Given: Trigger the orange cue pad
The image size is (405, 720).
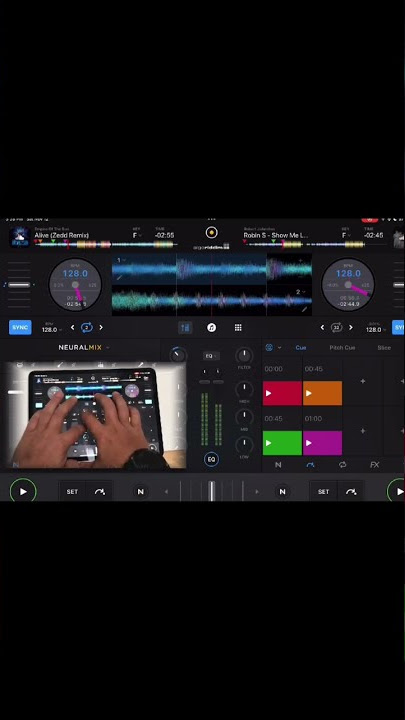Looking at the screenshot, I should point(322,393).
